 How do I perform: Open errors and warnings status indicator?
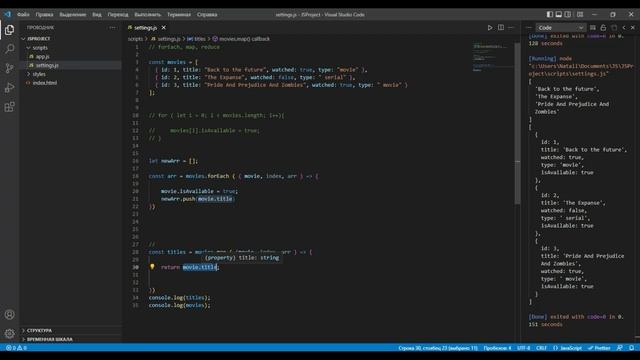(x=16, y=348)
